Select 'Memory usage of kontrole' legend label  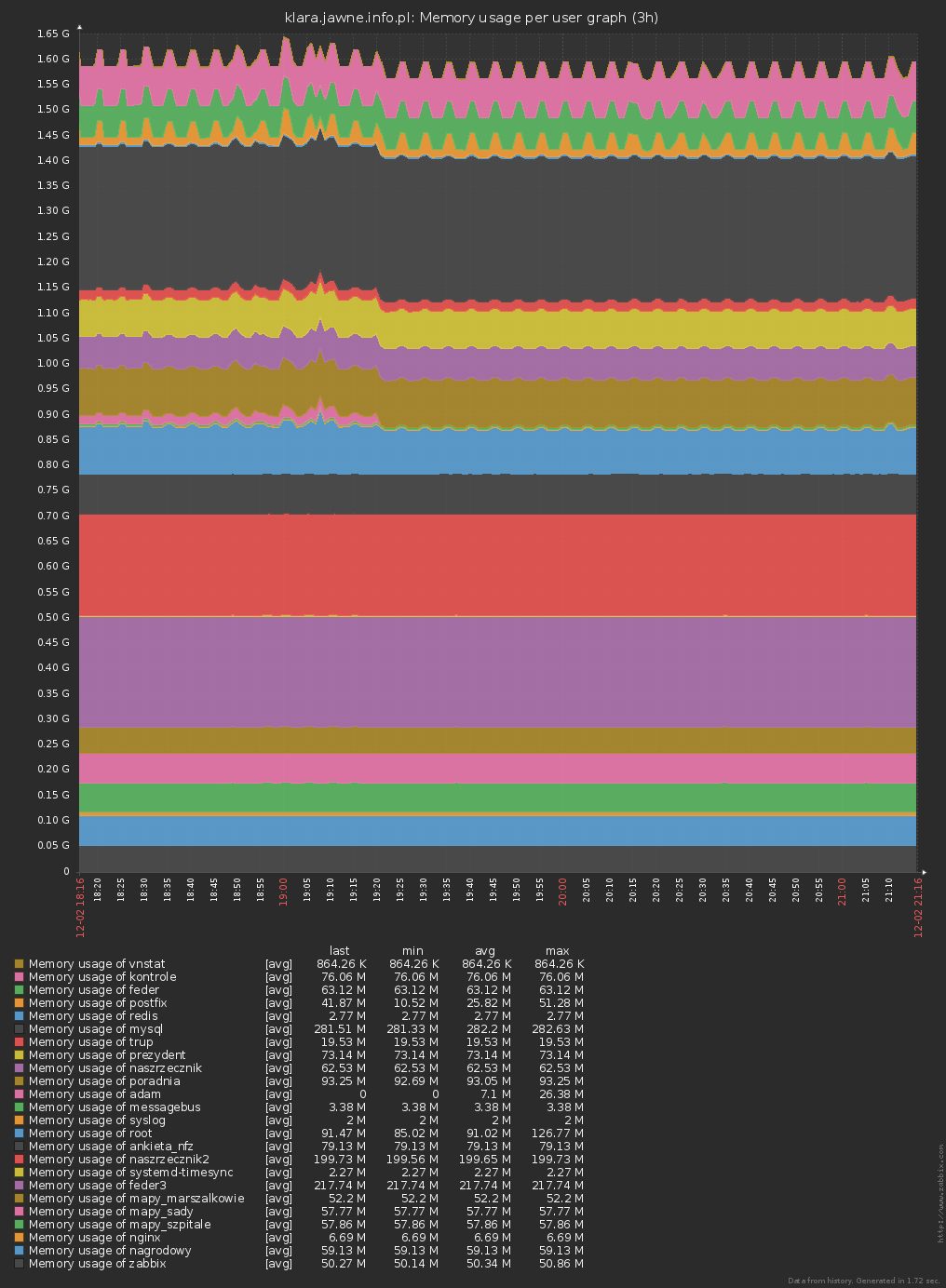pyautogui.click(x=102, y=977)
